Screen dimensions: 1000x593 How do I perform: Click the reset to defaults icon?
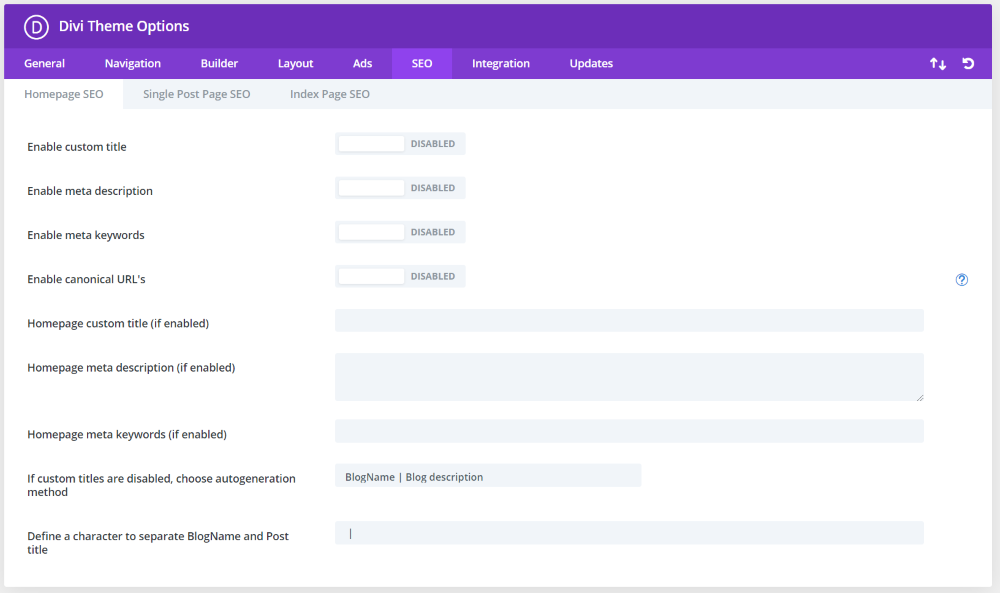click(968, 64)
